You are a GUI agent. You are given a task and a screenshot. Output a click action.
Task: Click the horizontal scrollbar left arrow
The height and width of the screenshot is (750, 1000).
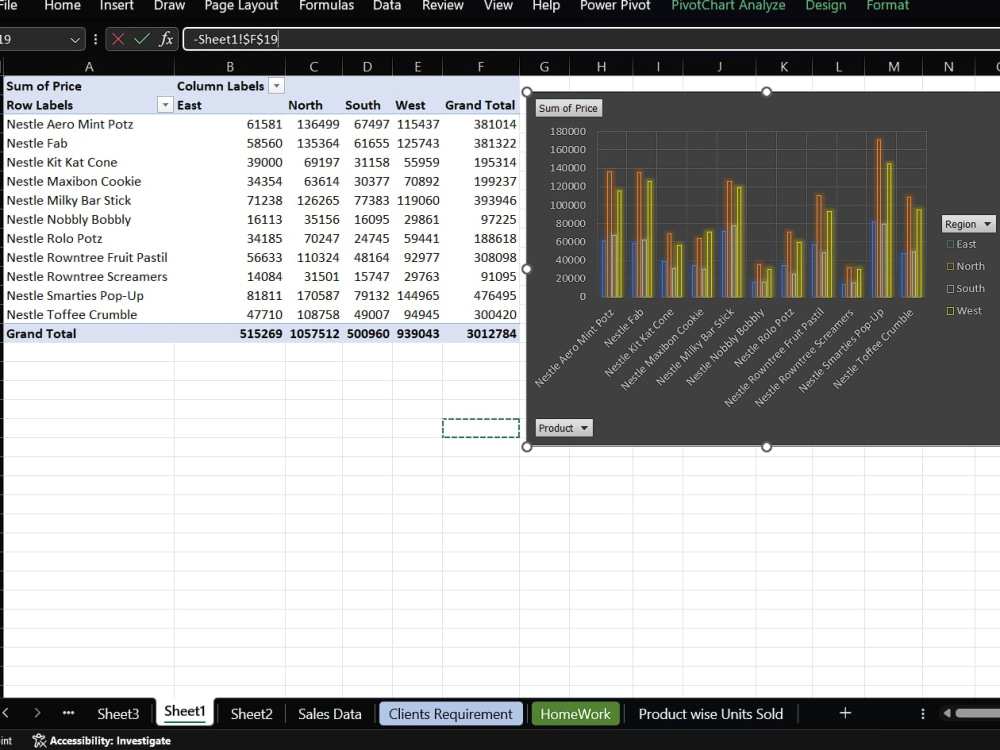click(x=947, y=713)
